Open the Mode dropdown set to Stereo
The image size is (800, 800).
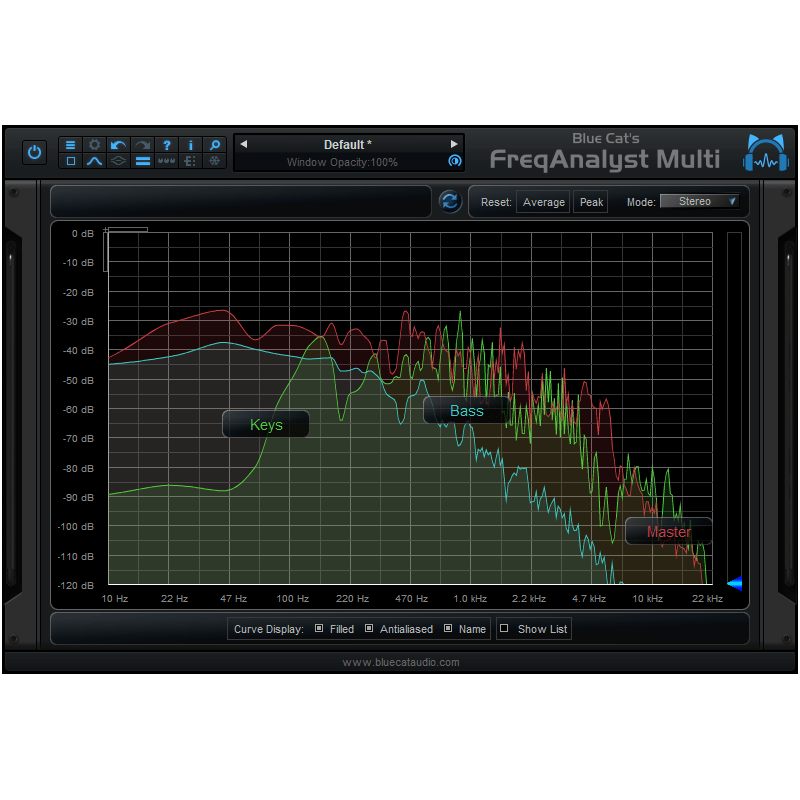[x=700, y=201]
